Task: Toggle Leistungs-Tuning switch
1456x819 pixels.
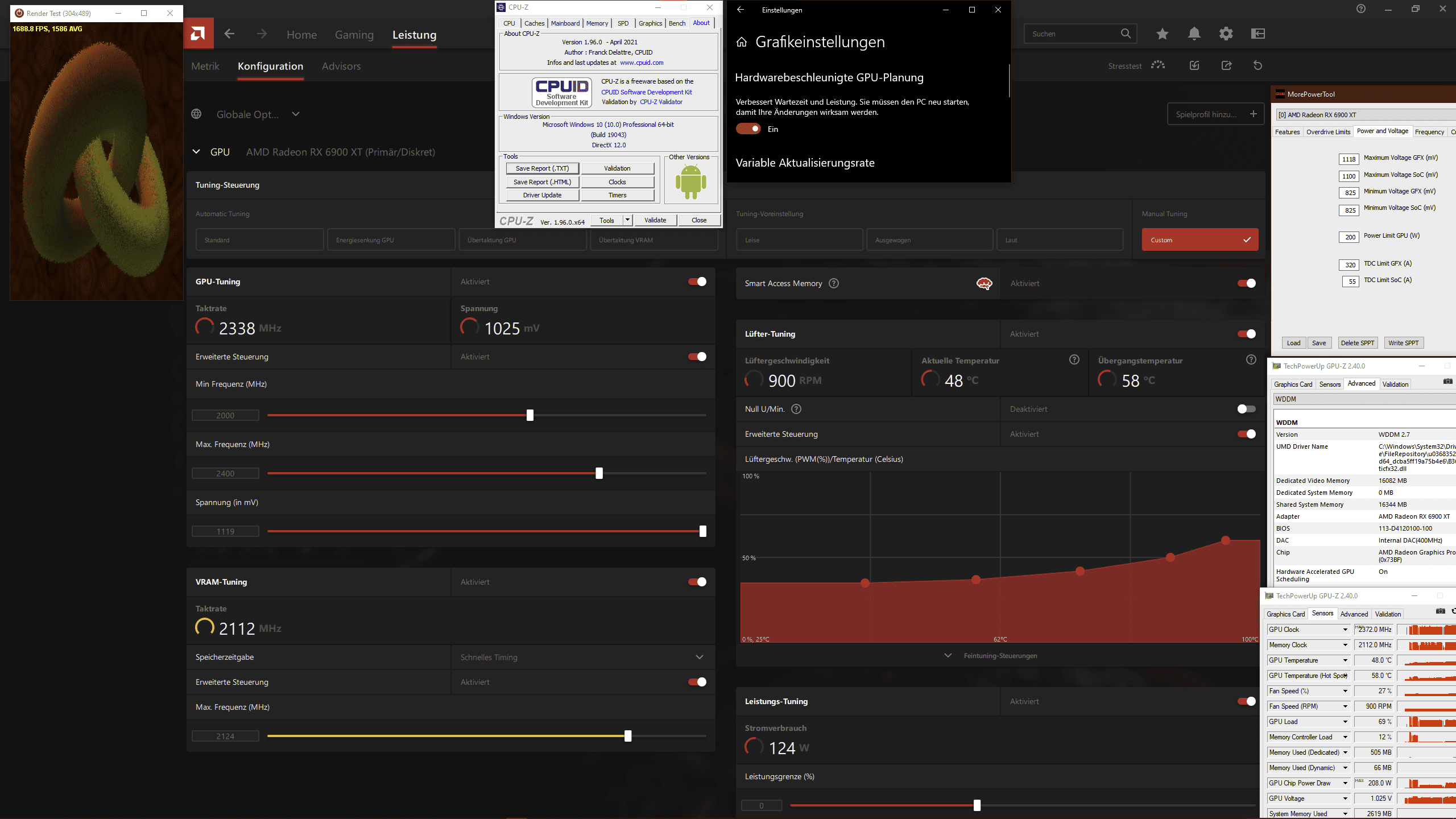Action: (1247, 701)
